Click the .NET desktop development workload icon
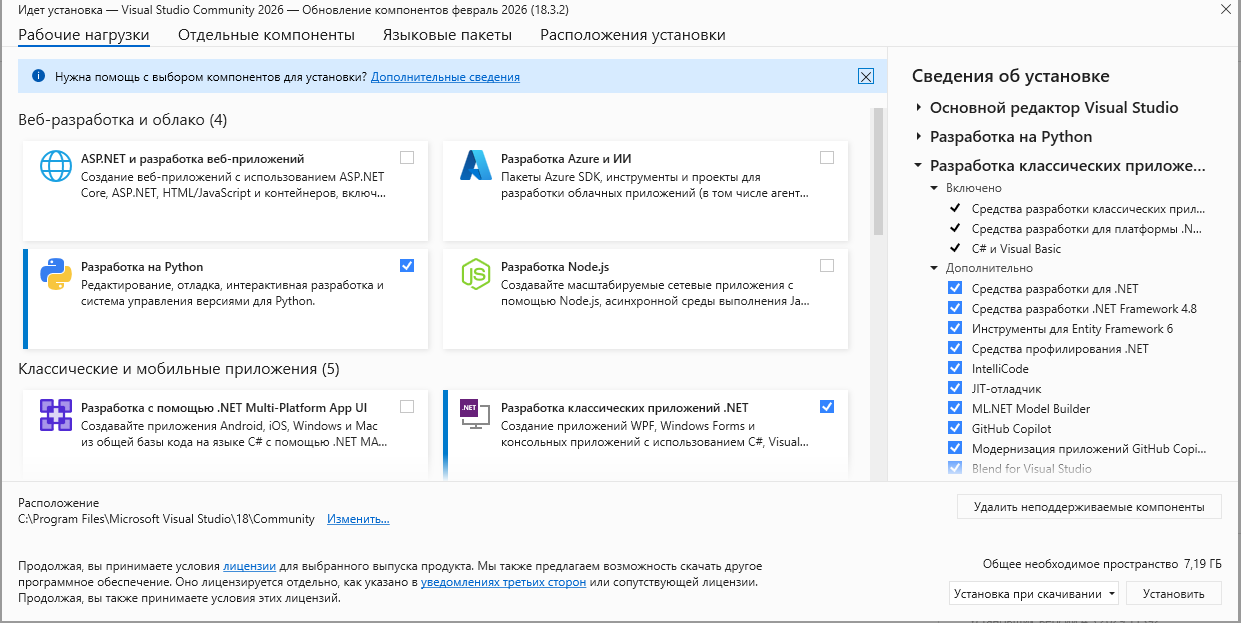The height and width of the screenshot is (623, 1241). [x=476, y=414]
